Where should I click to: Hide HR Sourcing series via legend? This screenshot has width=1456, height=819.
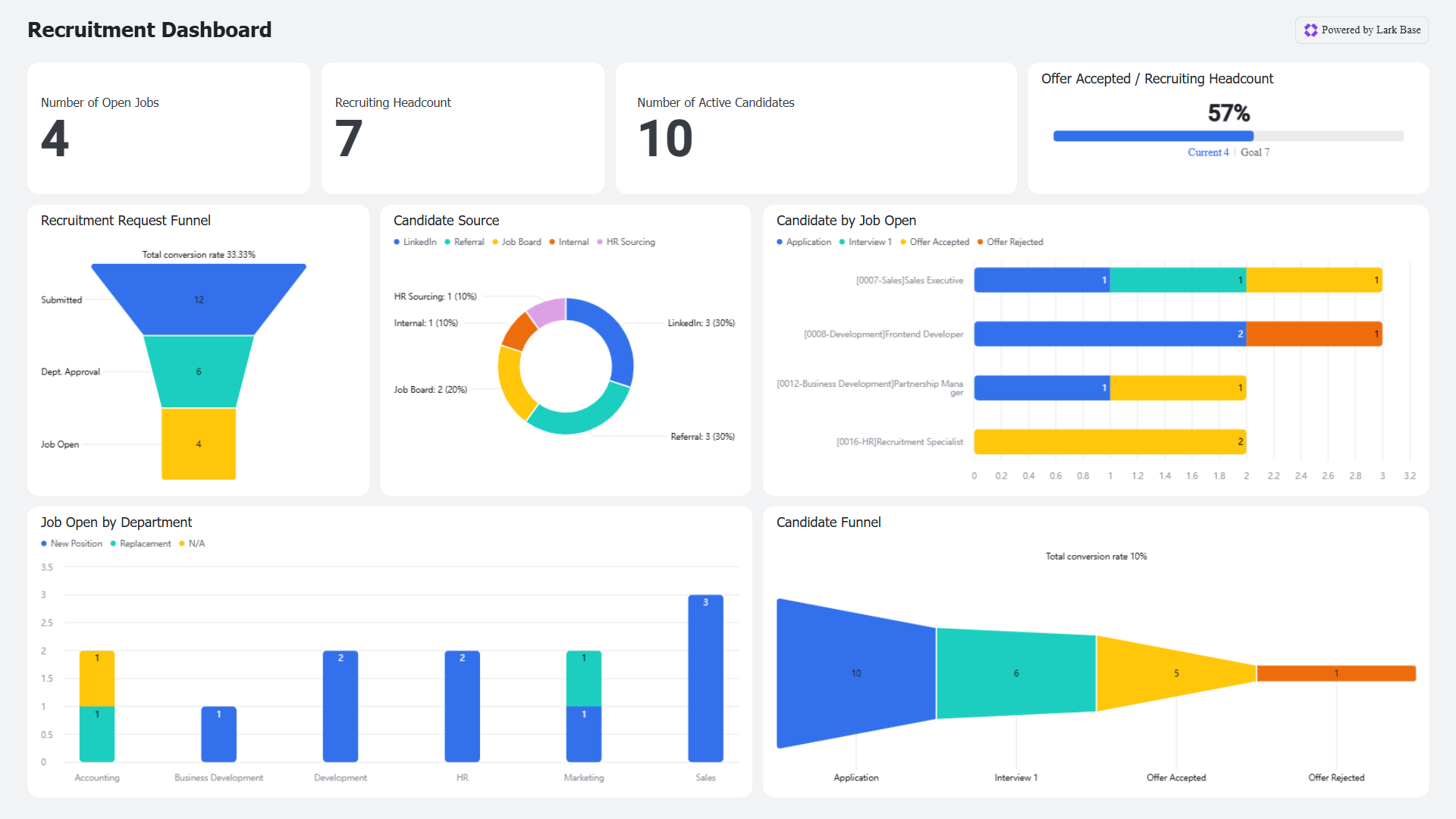pos(629,242)
